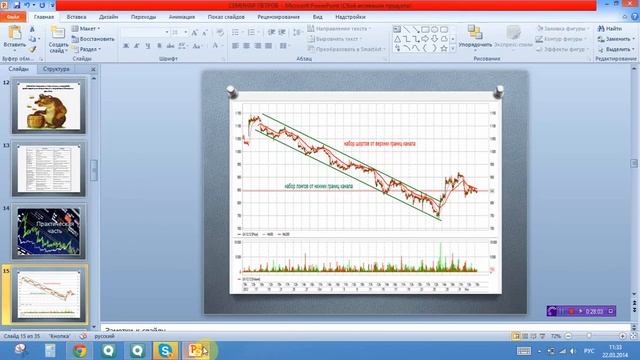Image resolution: width=640 pixels, height=360 pixels.
Task: Toggle underline formatting
Action: [x=148, y=46]
